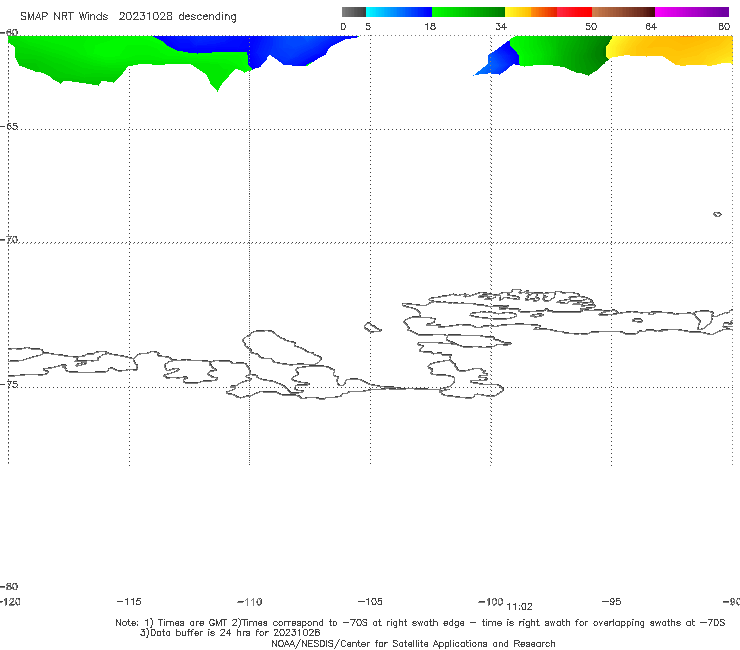740x650 pixels.
Task: Click the SMAP NRT Winds title text
Action: click(64, 17)
